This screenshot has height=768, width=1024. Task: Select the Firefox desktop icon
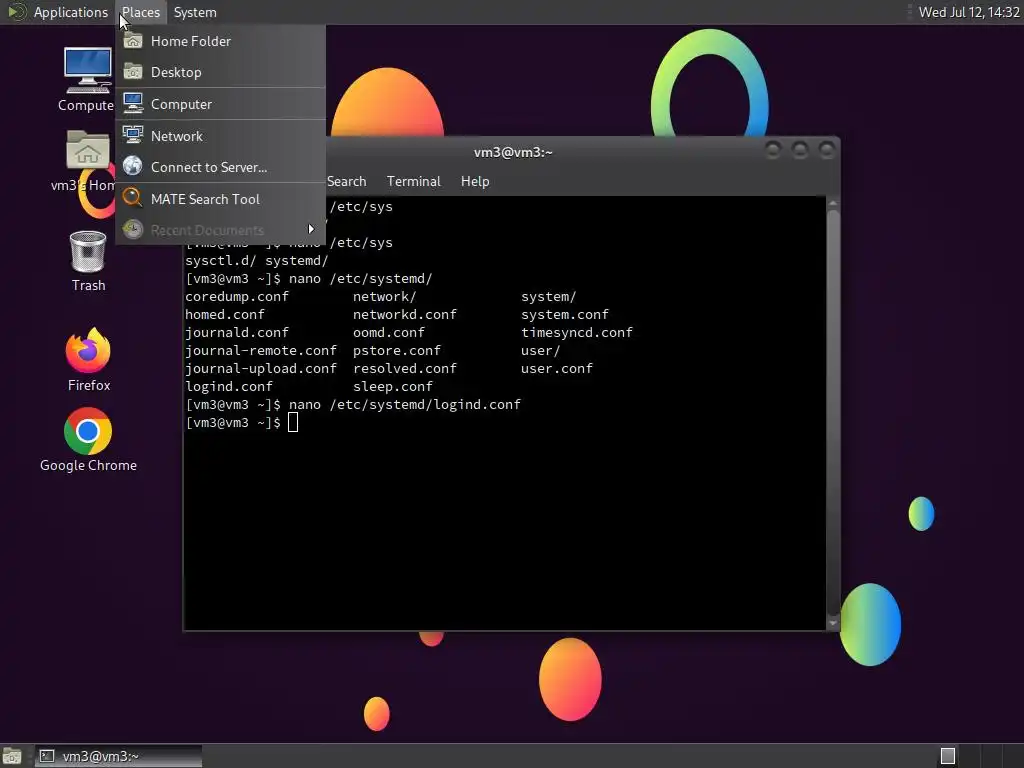(89, 360)
